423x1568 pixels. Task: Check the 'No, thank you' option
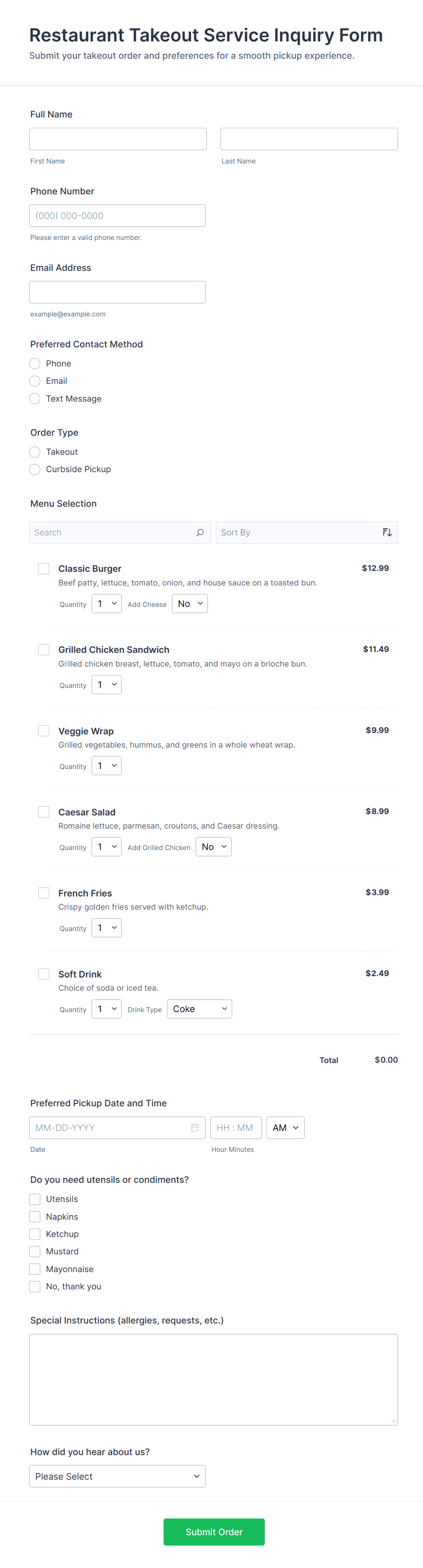pyautogui.click(x=35, y=1286)
